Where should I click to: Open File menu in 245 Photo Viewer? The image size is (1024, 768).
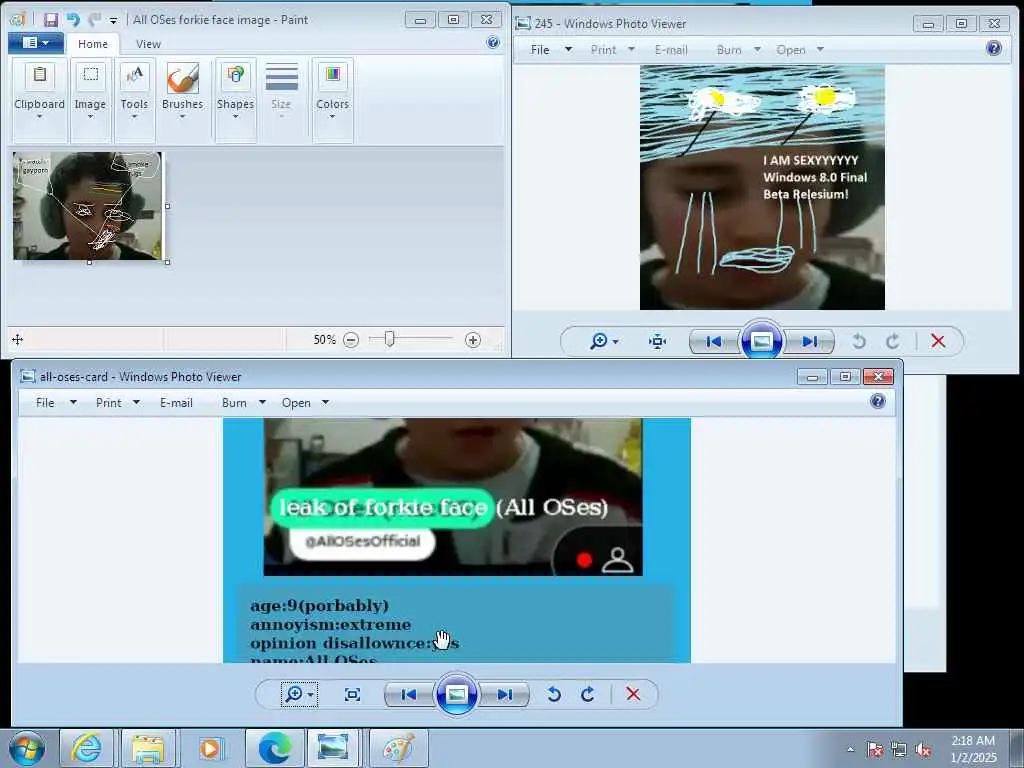point(551,50)
